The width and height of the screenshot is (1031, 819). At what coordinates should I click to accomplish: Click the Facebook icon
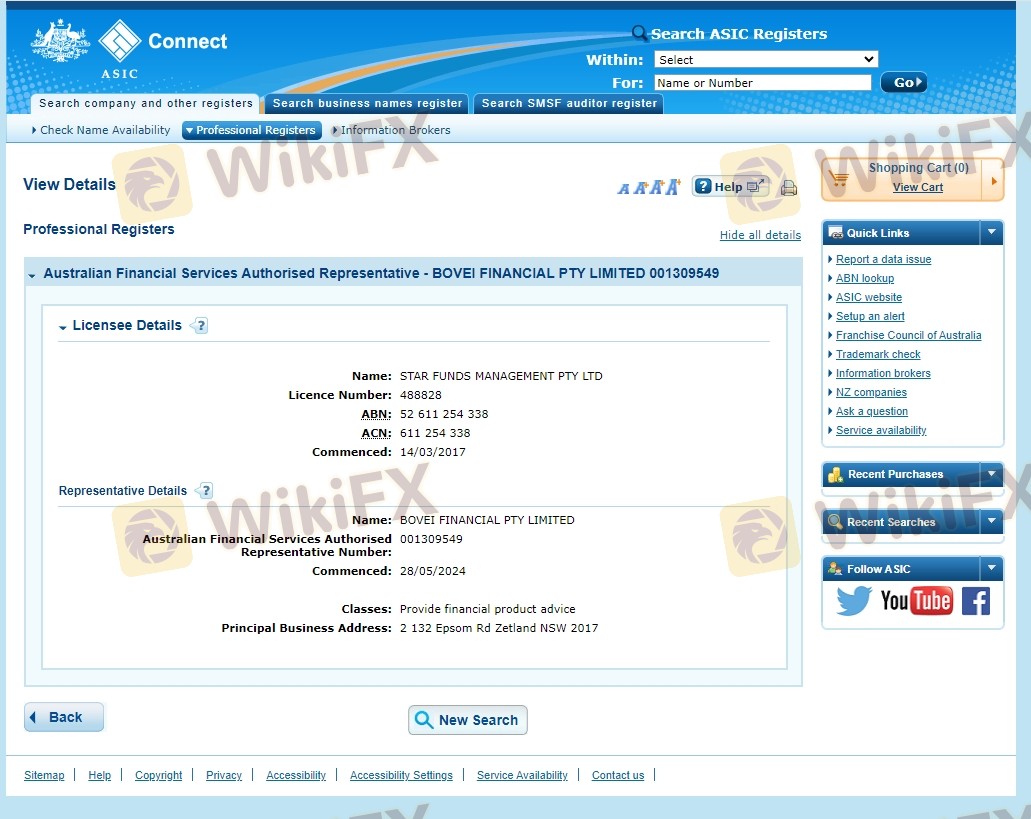click(x=975, y=601)
